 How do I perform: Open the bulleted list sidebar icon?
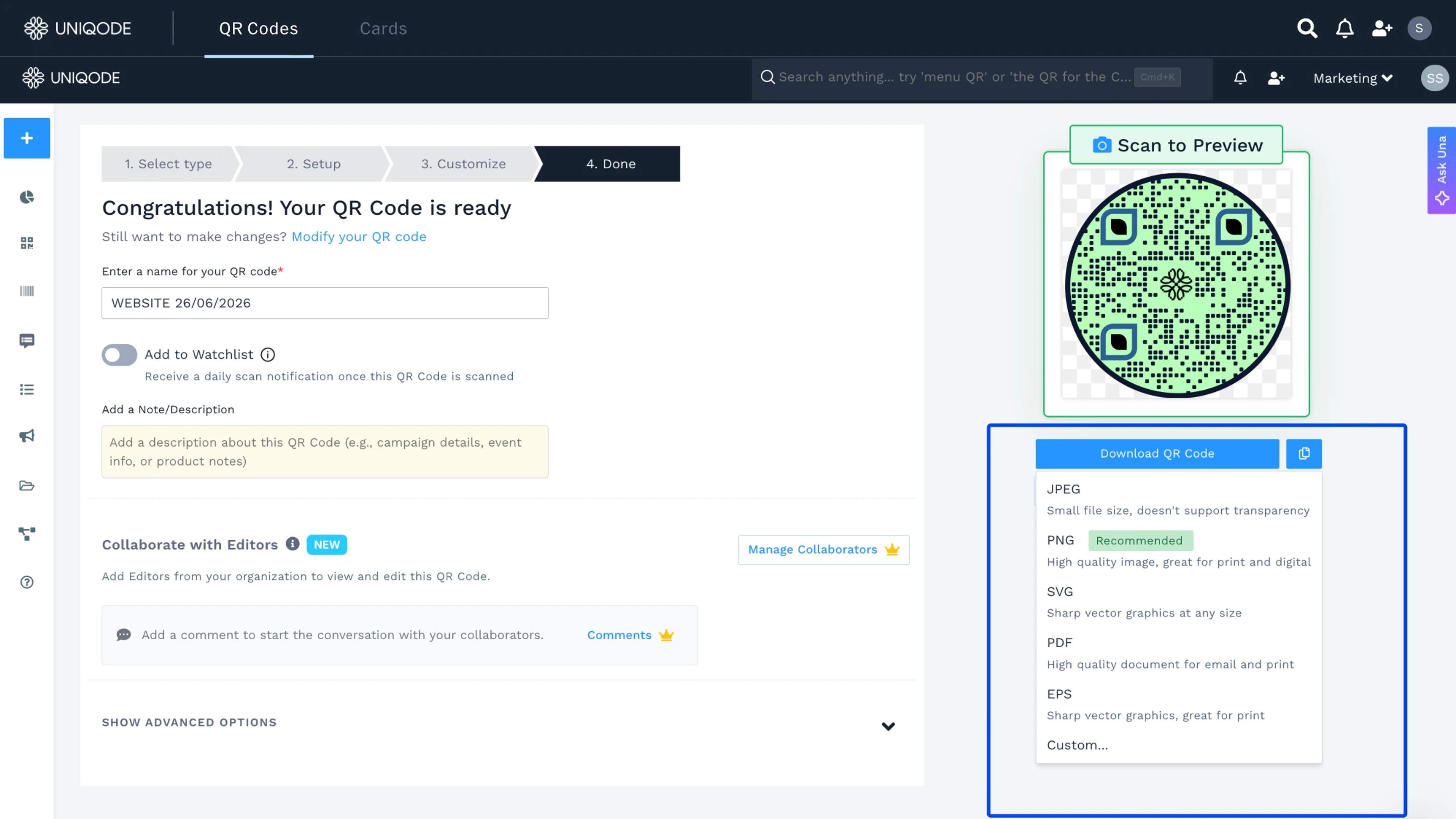27,389
